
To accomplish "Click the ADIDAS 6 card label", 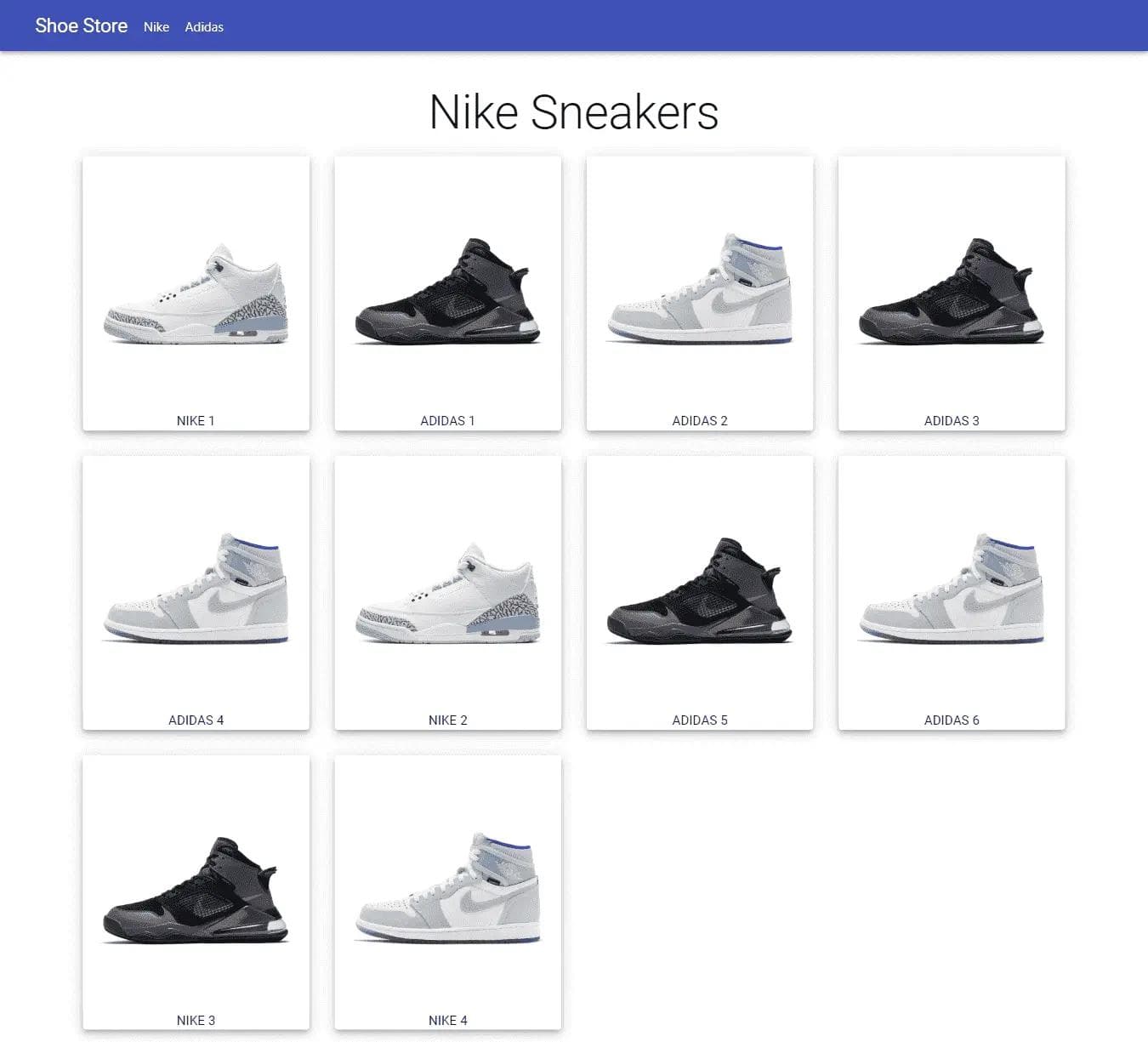I will tap(952, 720).
